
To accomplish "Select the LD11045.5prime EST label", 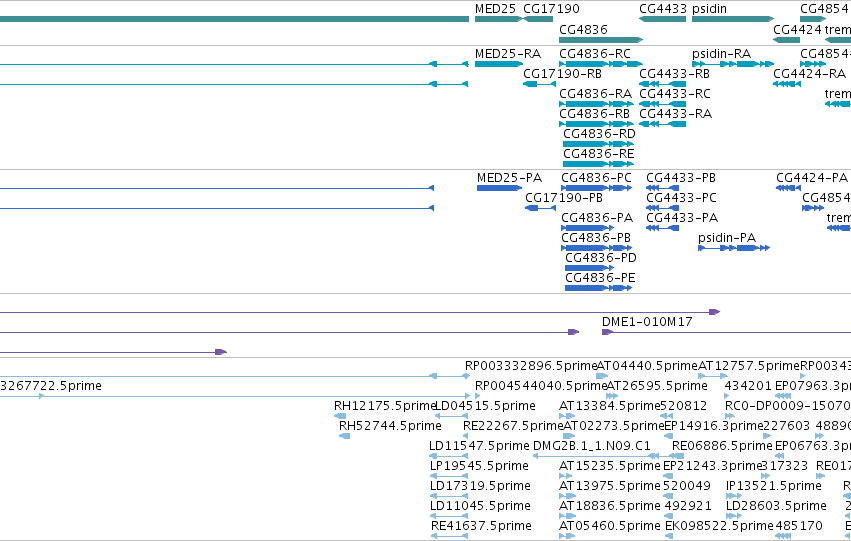I will (x=480, y=507).
